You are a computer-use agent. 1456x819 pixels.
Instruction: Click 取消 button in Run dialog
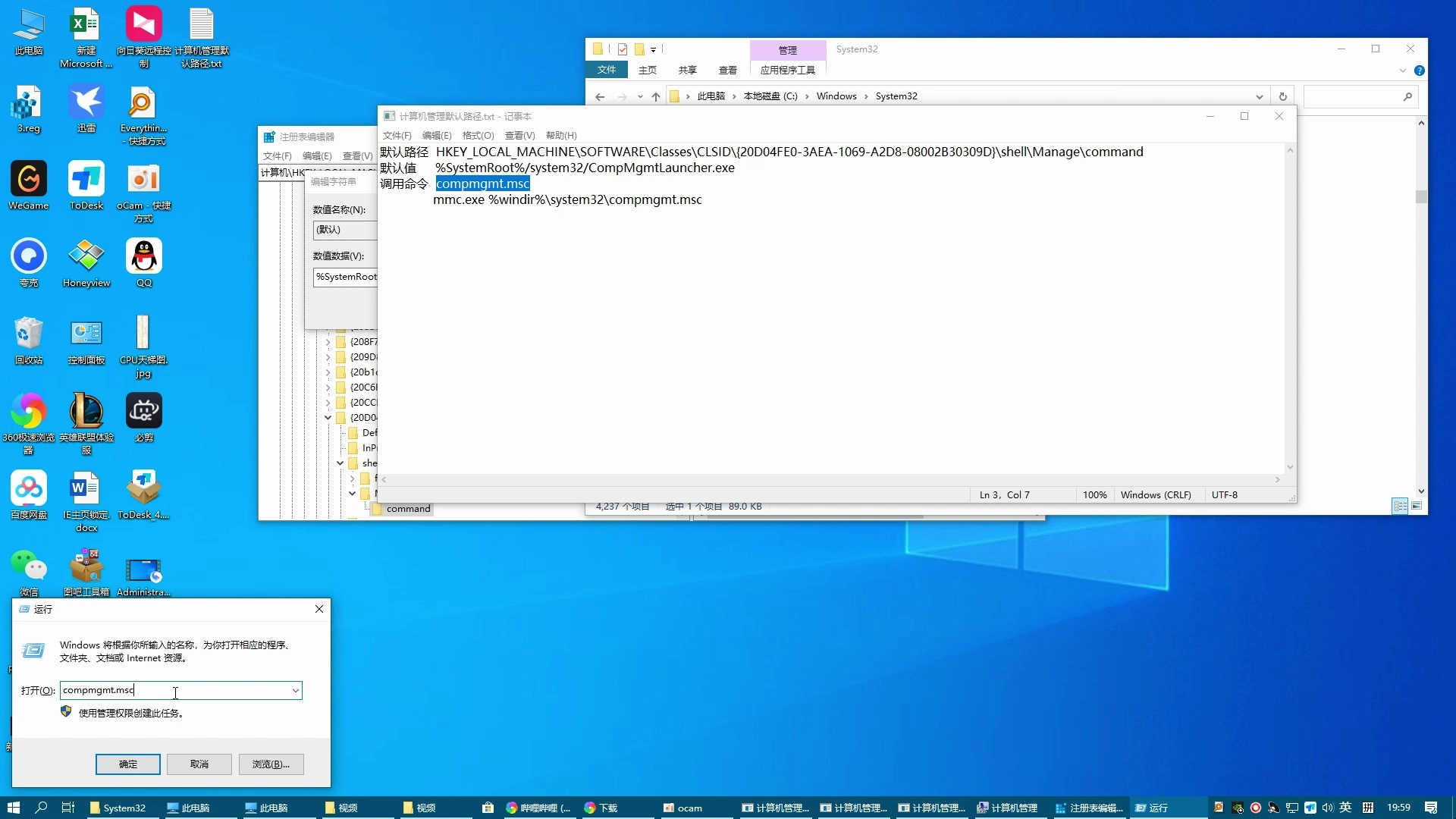click(199, 764)
